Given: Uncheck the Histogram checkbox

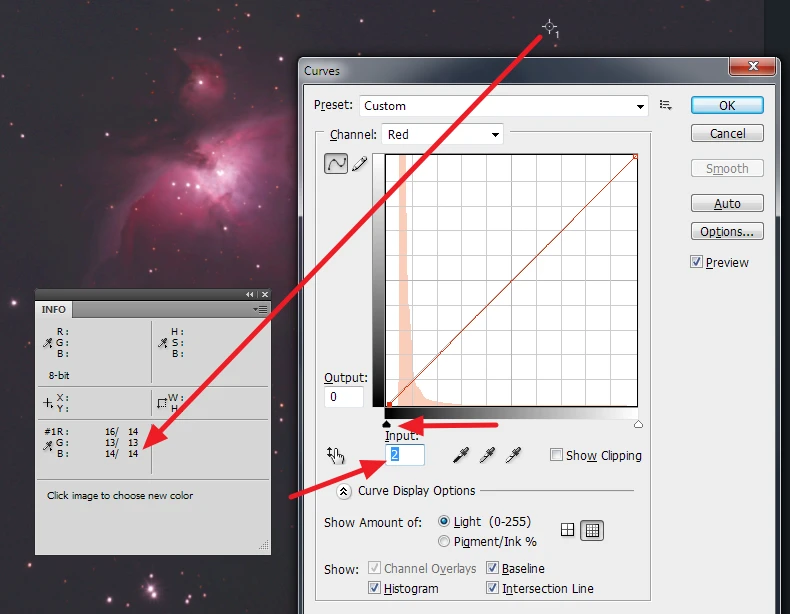Looking at the screenshot, I should pos(375,588).
